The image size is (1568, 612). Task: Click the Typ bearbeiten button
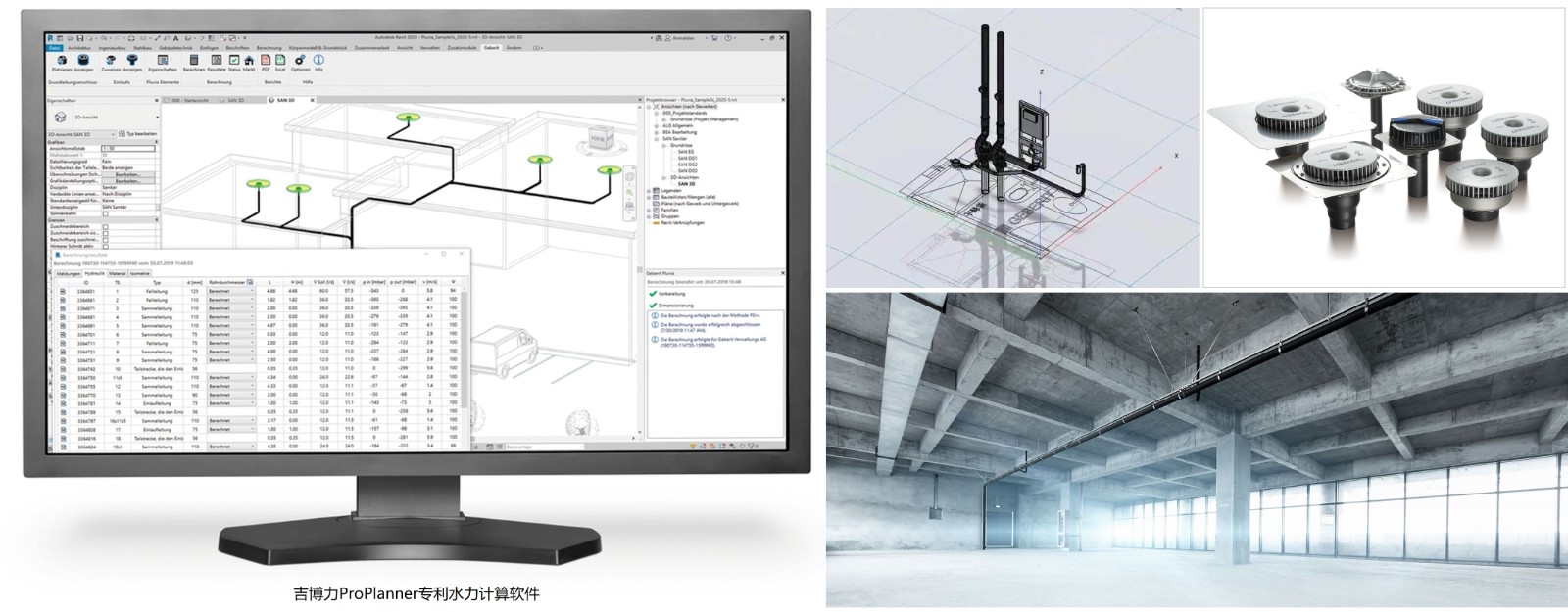(x=137, y=134)
